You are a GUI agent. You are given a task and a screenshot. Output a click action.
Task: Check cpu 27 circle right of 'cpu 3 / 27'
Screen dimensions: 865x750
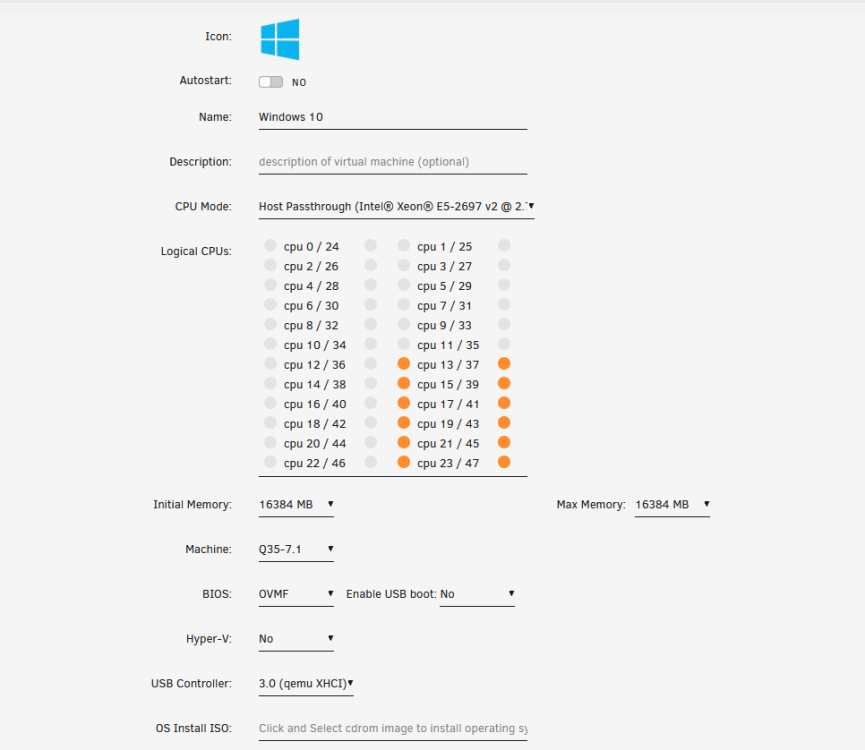(x=504, y=265)
